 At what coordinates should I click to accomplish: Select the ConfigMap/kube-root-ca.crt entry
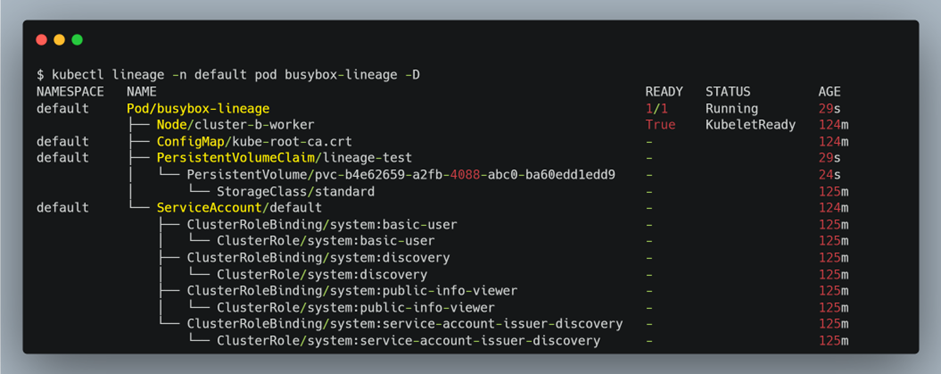pyautogui.click(x=254, y=142)
